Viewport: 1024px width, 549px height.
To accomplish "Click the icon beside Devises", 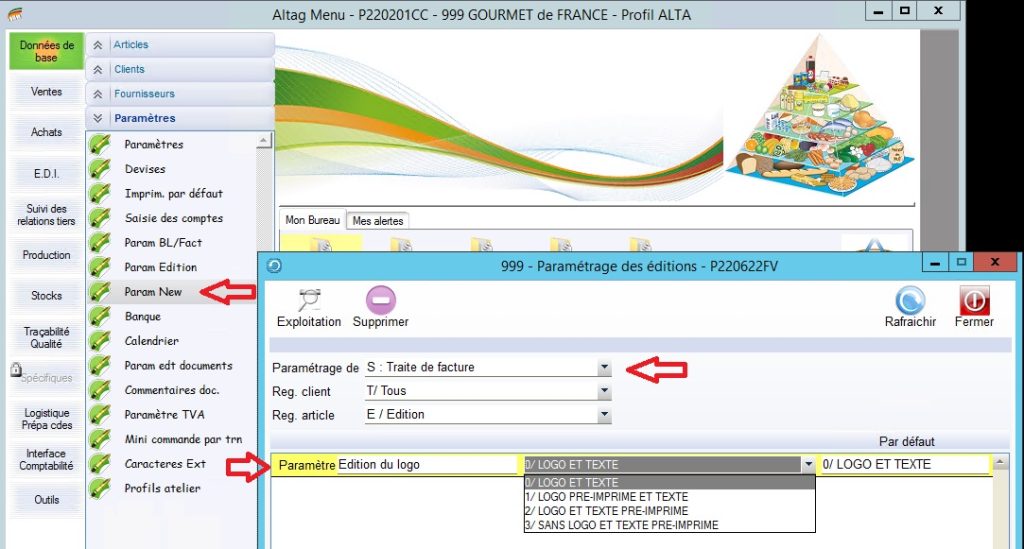I will 100,169.
